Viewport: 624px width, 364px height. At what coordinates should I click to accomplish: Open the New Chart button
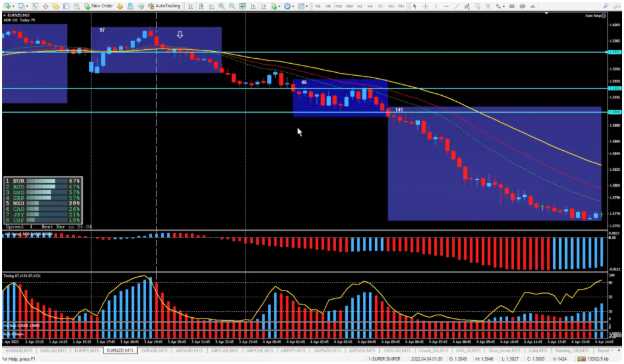point(7,6)
